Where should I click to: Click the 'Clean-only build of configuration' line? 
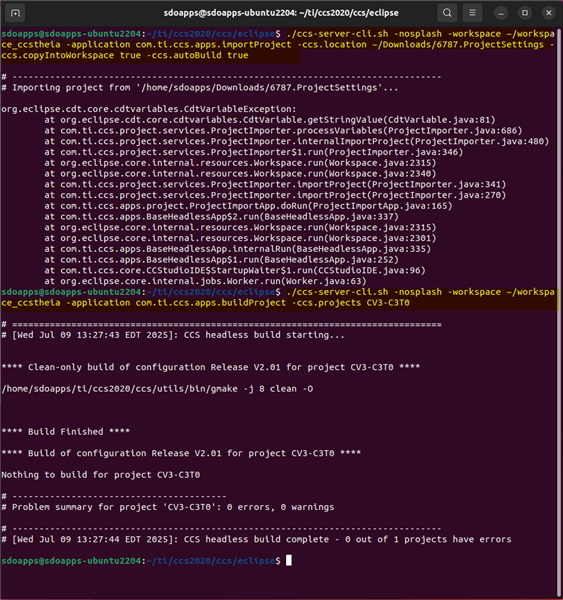(211, 367)
